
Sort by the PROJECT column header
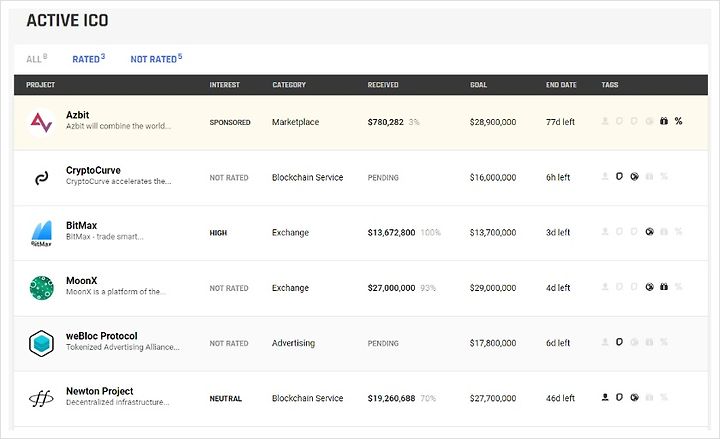tap(40, 85)
